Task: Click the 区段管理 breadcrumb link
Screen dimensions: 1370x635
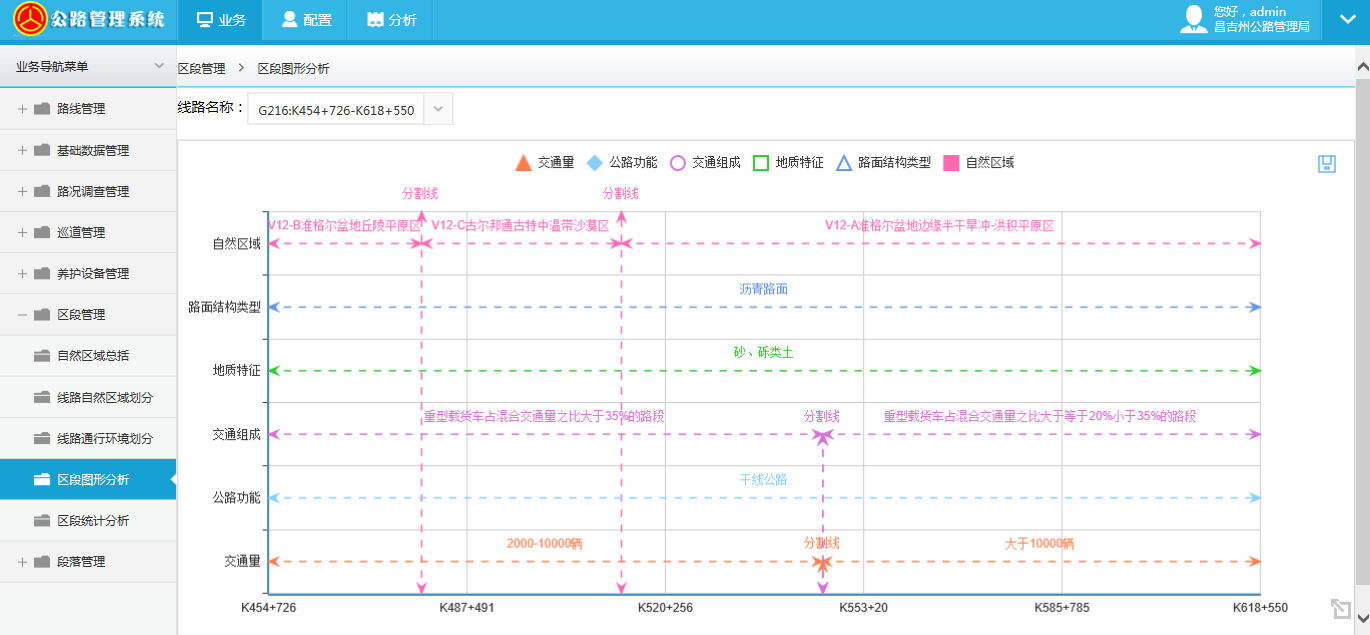Action: click(202, 69)
